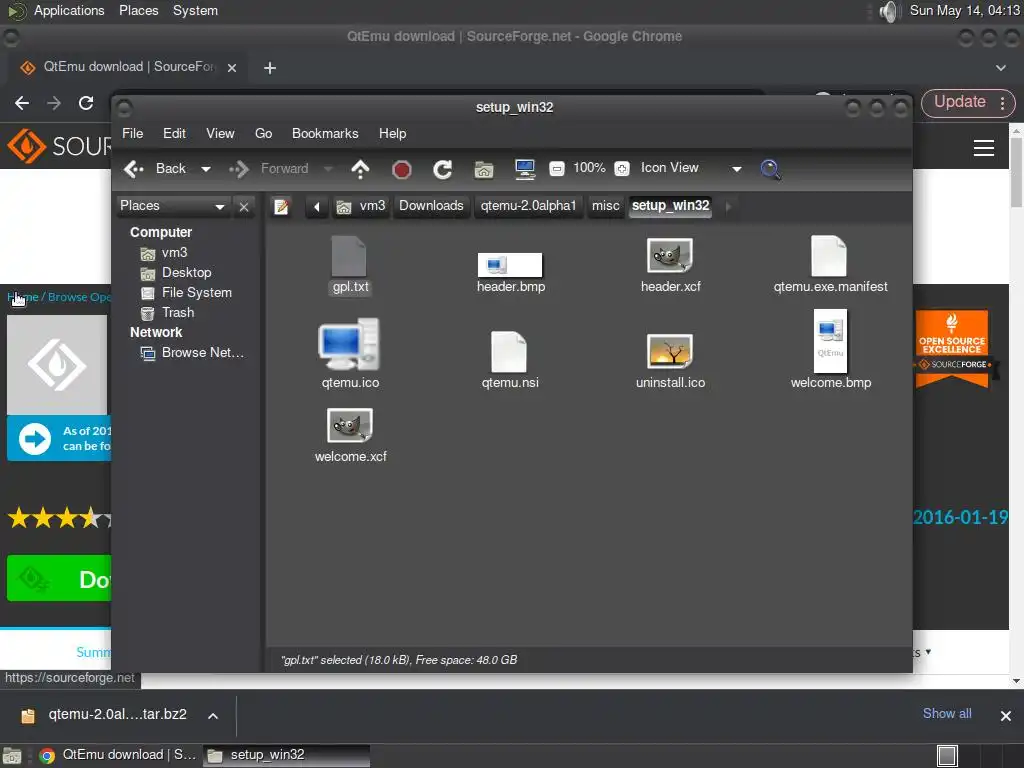The height and width of the screenshot is (768, 1024).
Task: Click the Chrome page vertical scrollbar
Action: pos(1016,173)
